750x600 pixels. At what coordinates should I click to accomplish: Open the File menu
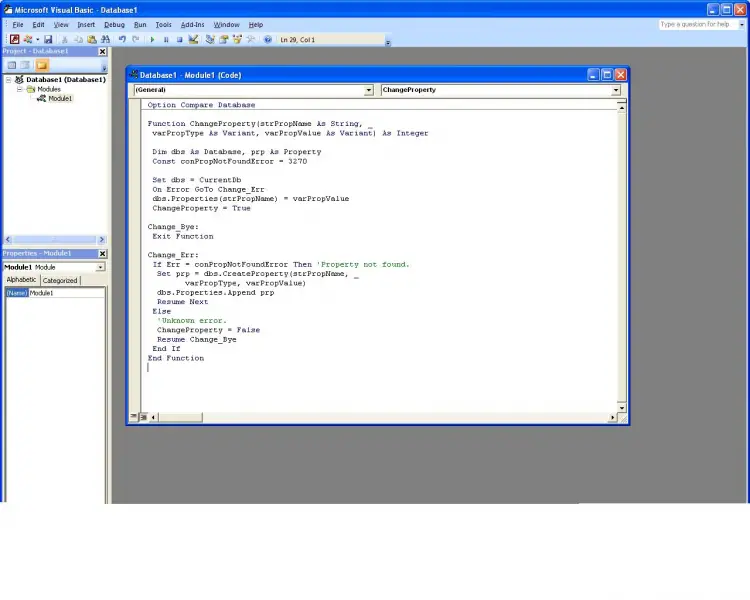[x=18, y=24]
